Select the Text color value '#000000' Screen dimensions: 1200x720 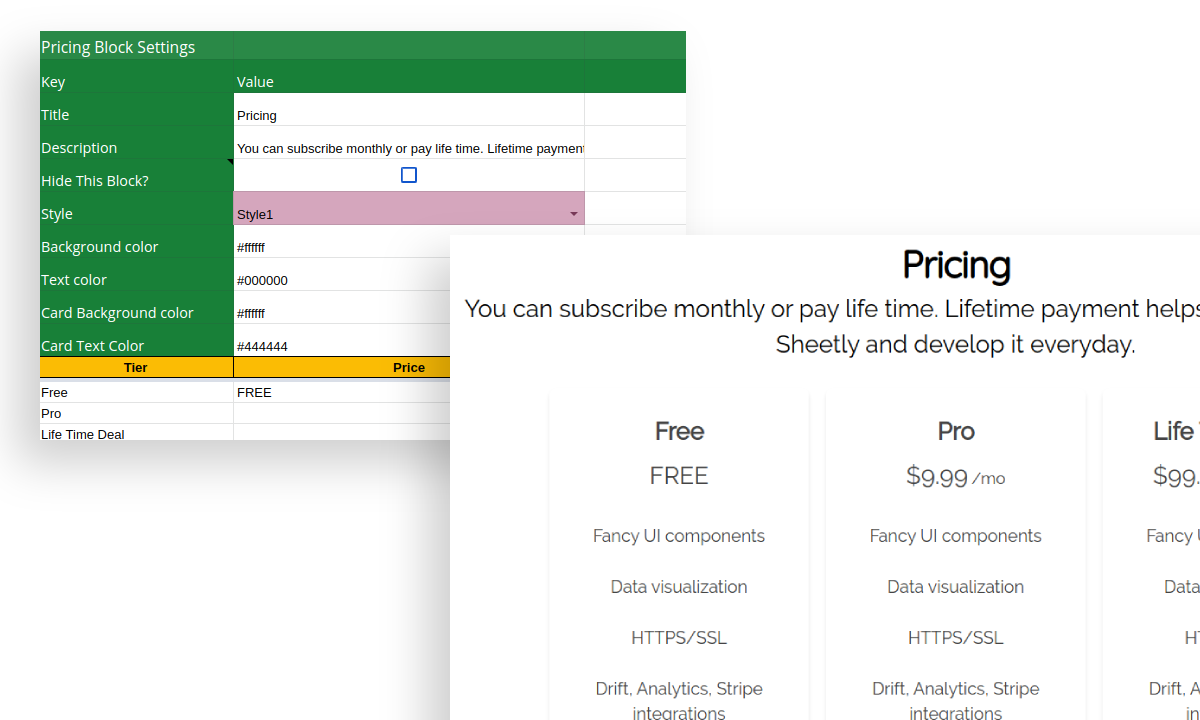click(342, 275)
